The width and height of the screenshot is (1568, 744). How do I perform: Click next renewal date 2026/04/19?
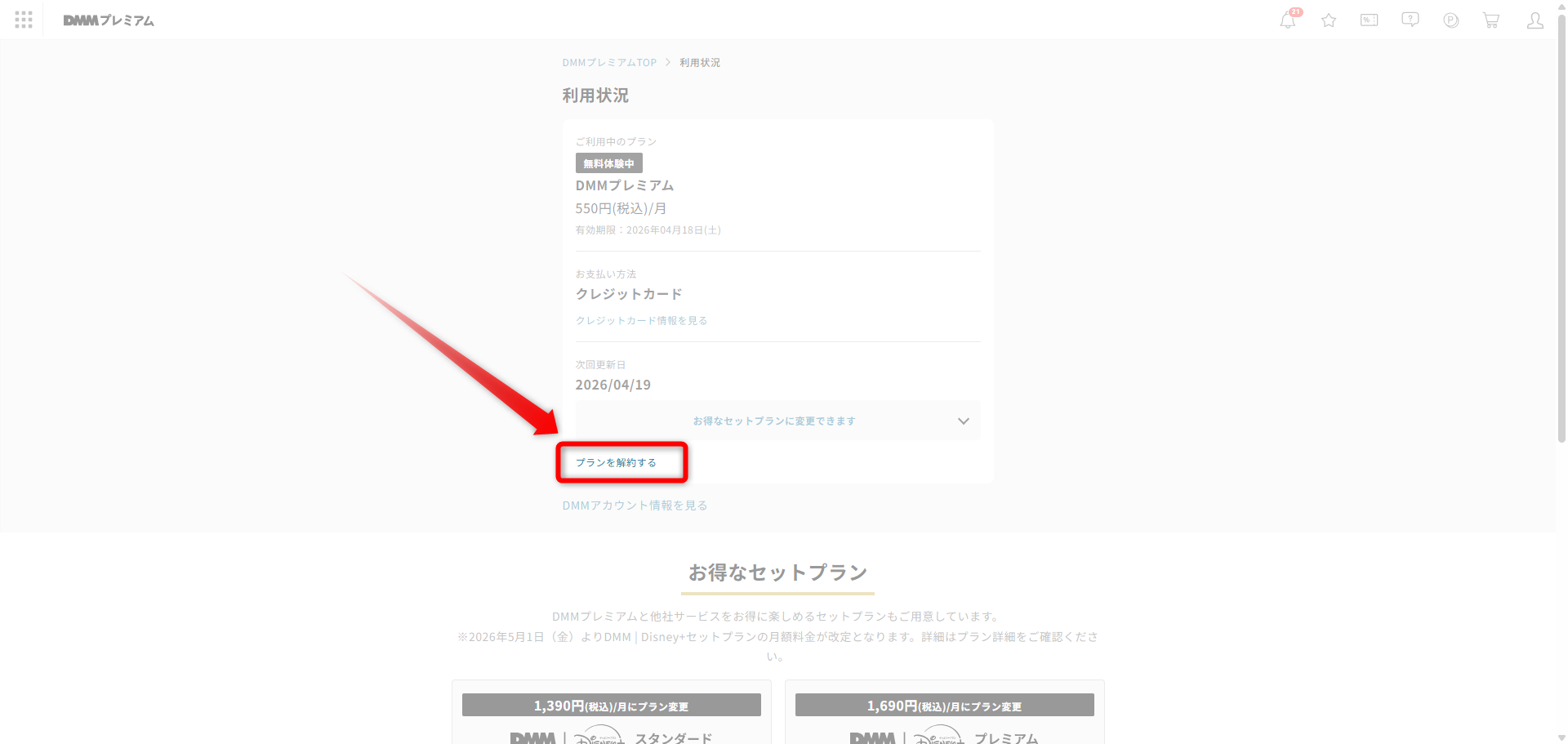(x=613, y=385)
